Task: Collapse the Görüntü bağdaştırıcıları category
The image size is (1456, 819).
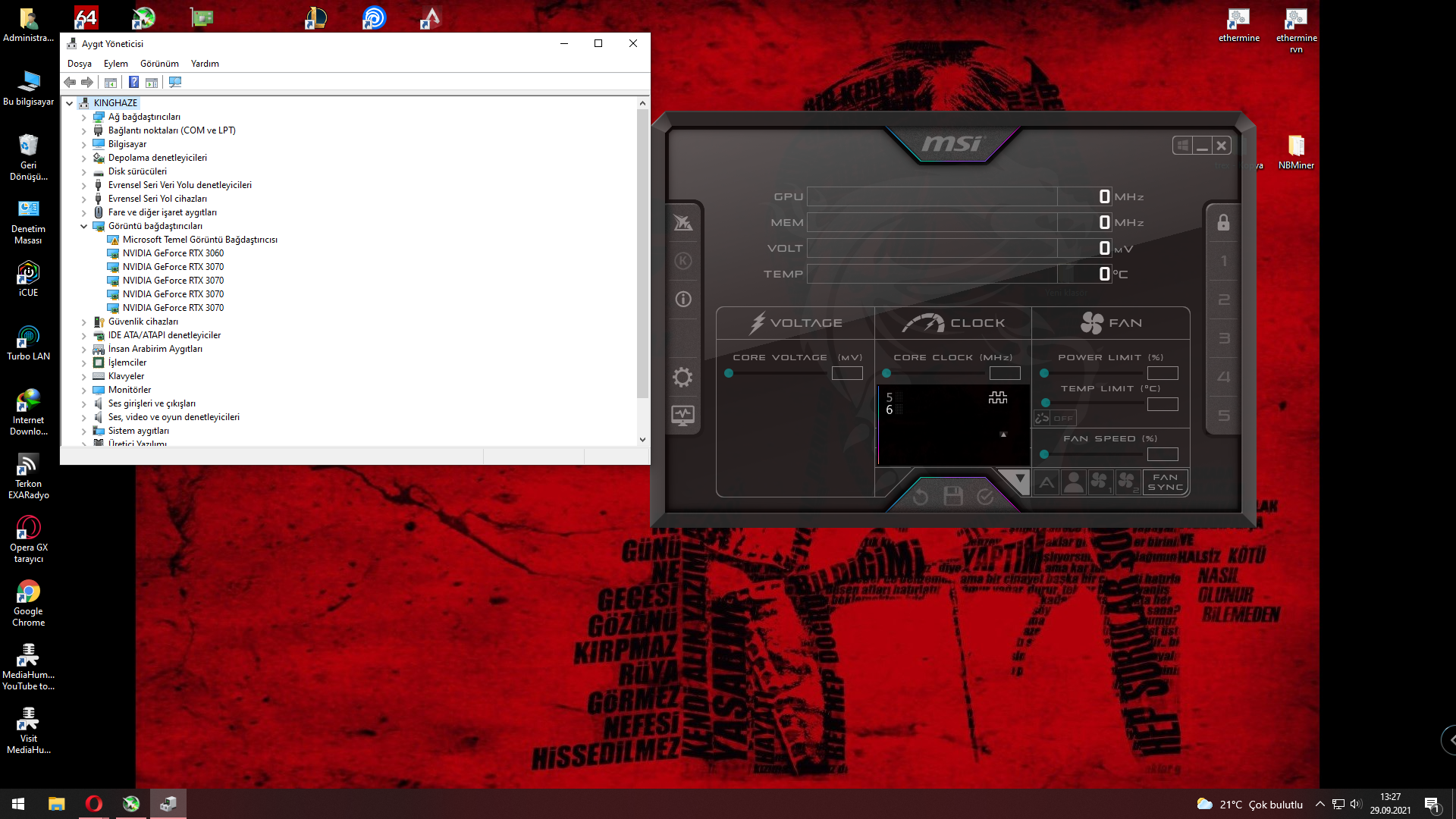Action: 83,226
